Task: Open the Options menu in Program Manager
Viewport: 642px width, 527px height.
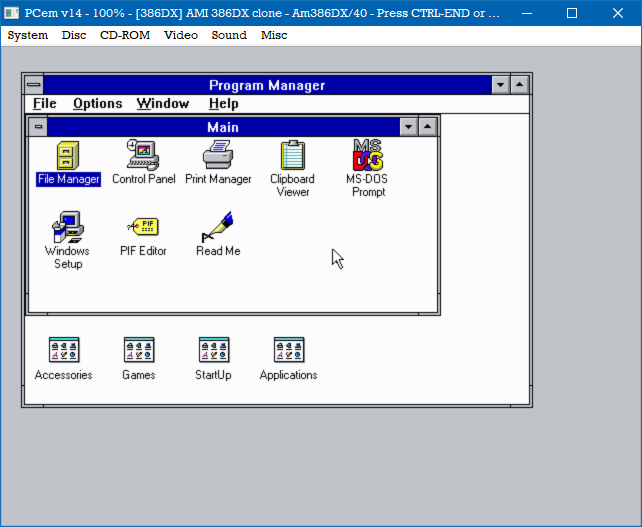Action: [x=97, y=104]
